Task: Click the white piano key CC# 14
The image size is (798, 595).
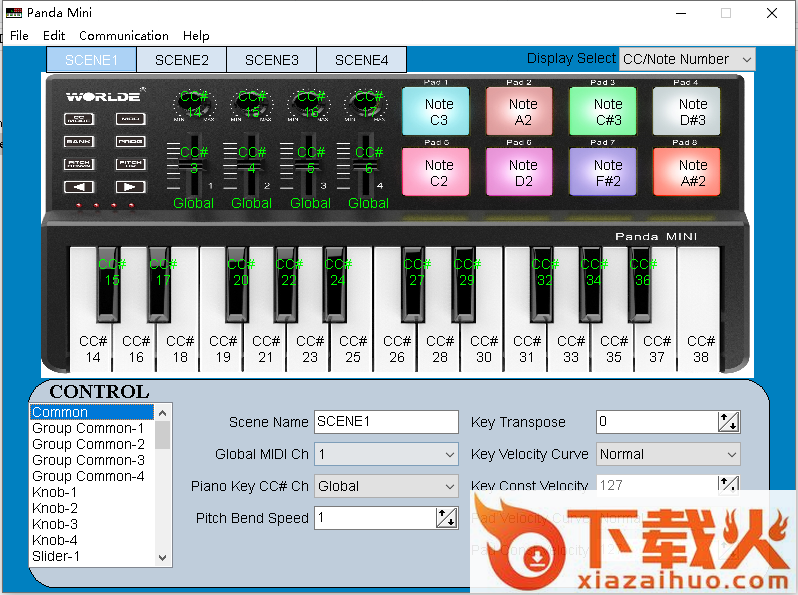Action: 91,349
